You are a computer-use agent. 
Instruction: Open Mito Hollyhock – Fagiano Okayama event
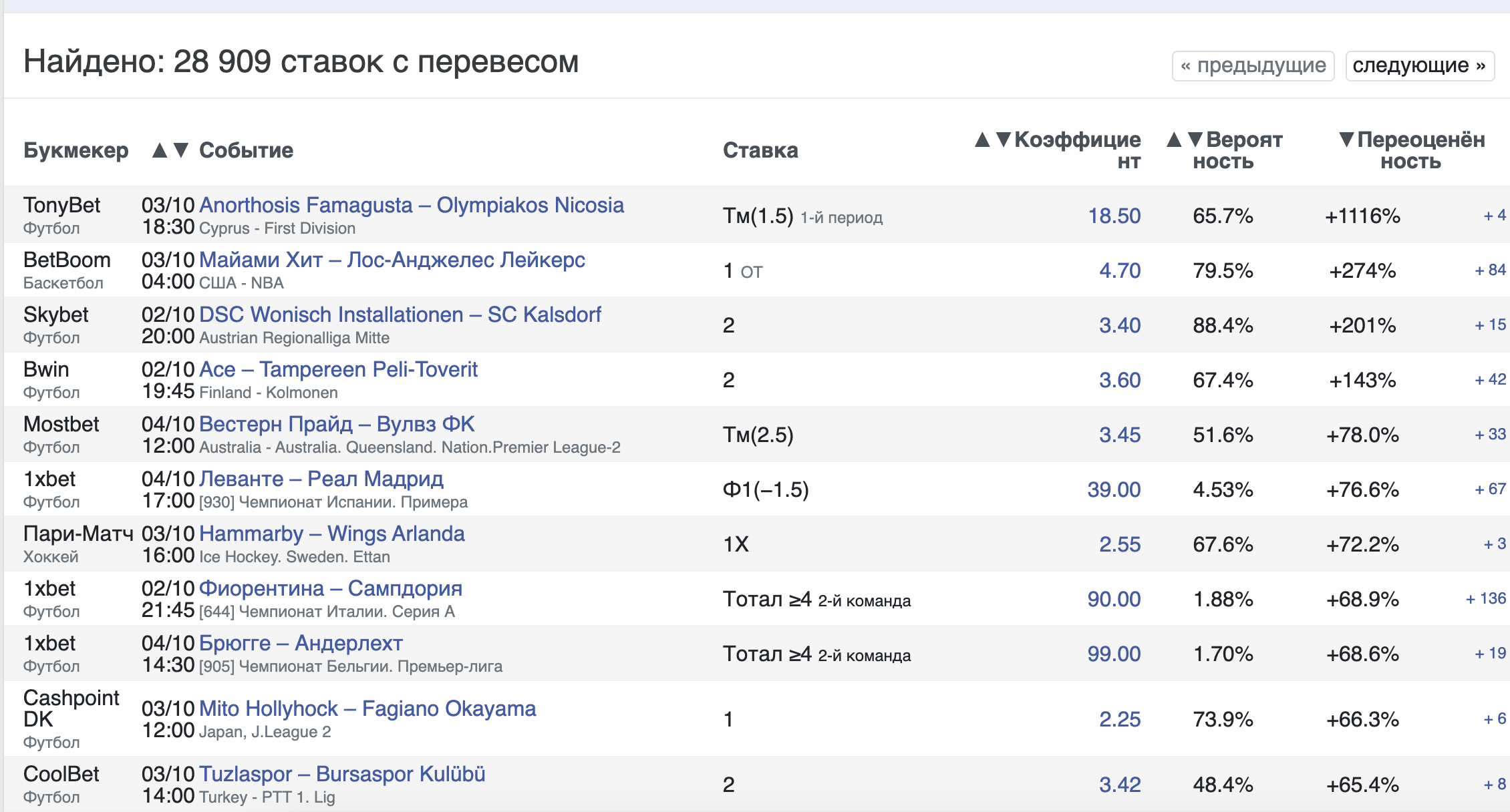tap(367, 708)
